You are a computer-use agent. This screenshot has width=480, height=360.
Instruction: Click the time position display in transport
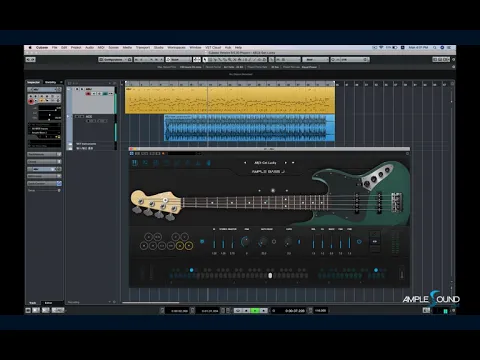tap(295, 311)
